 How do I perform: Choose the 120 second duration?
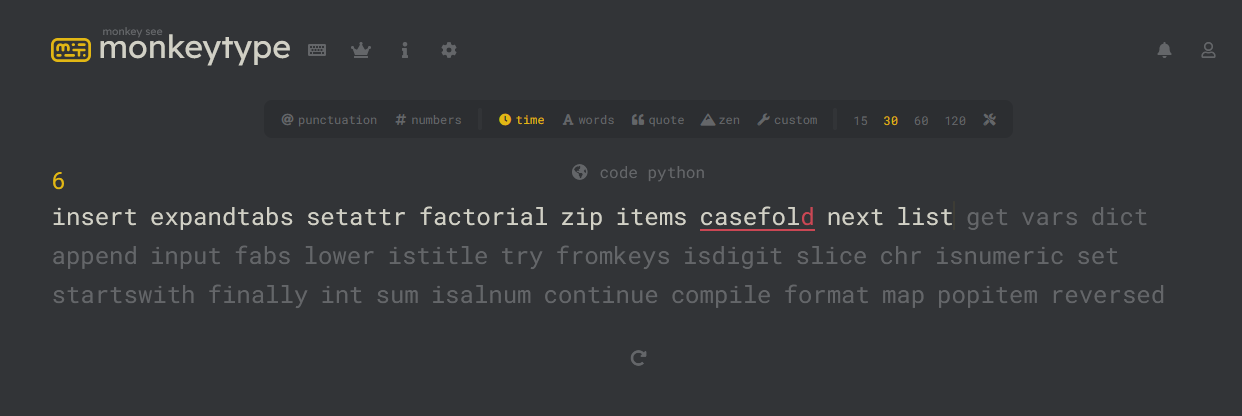coord(955,120)
